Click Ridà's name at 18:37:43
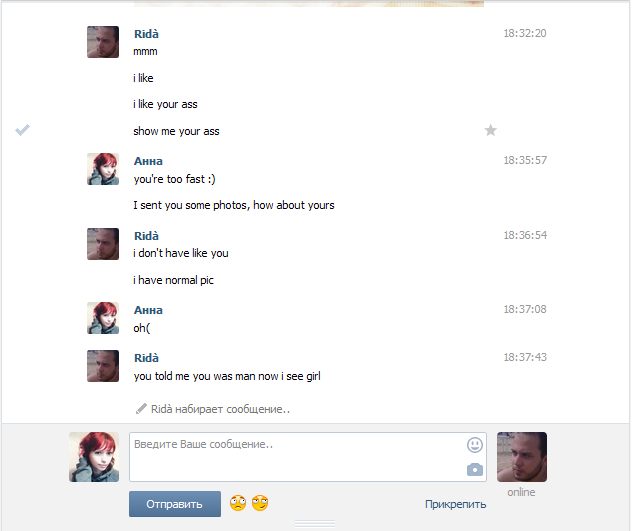Screen dimensions: 632x531 click(146, 358)
